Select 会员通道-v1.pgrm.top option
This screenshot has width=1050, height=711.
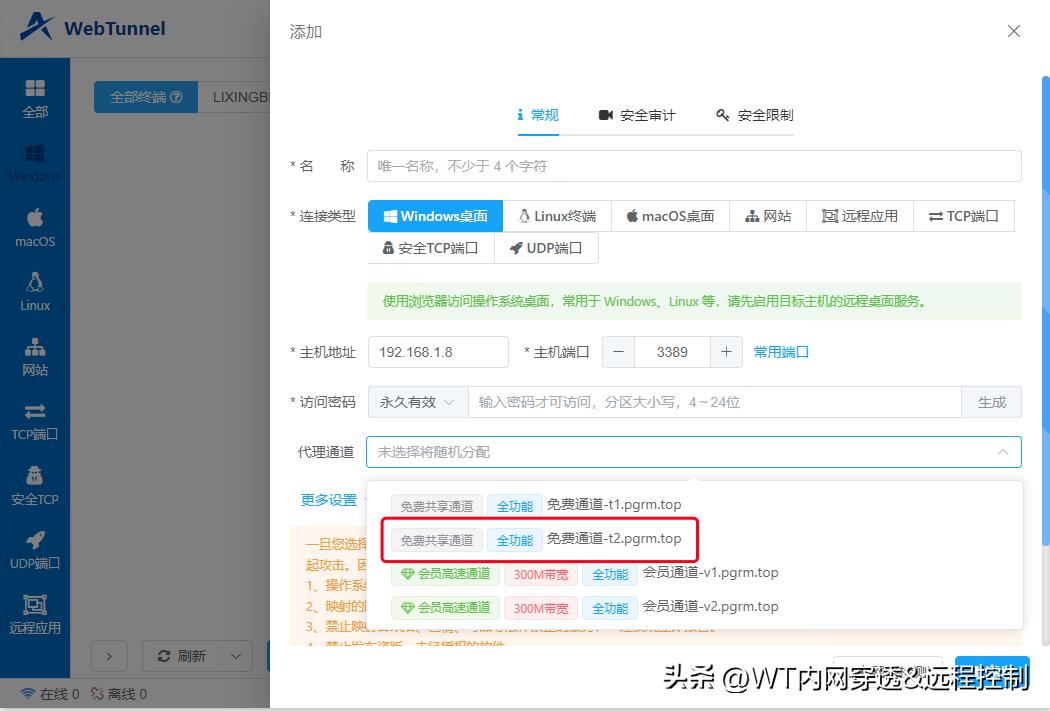pyautogui.click(x=694, y=573)
